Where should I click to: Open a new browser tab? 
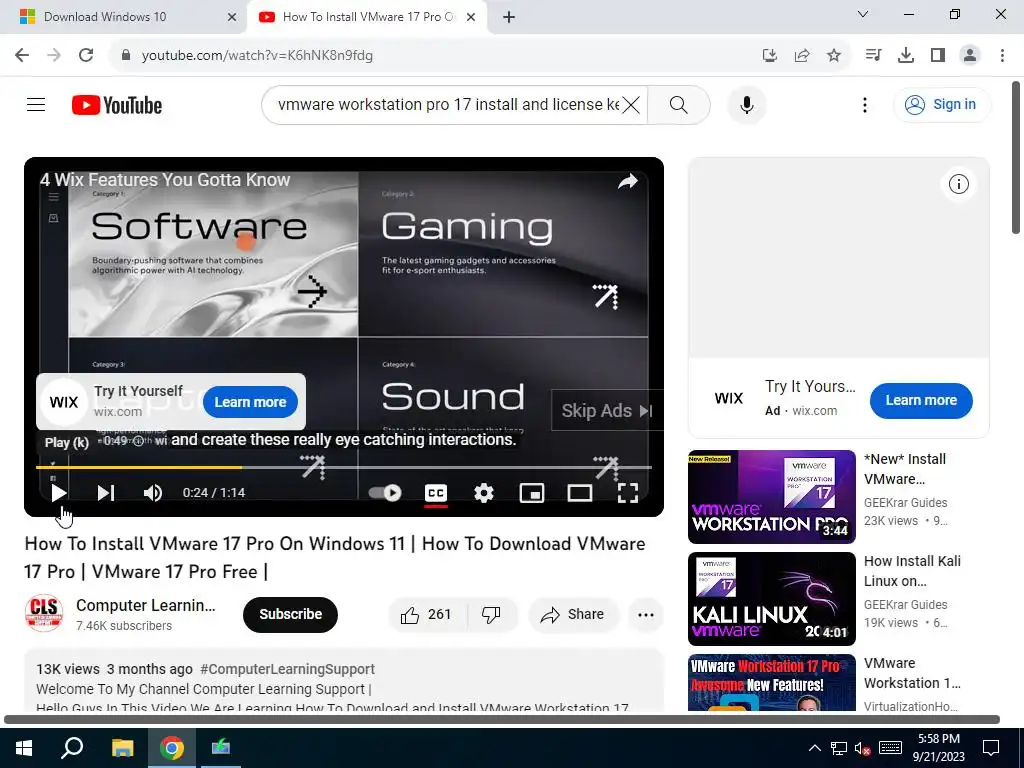(509, 17)
